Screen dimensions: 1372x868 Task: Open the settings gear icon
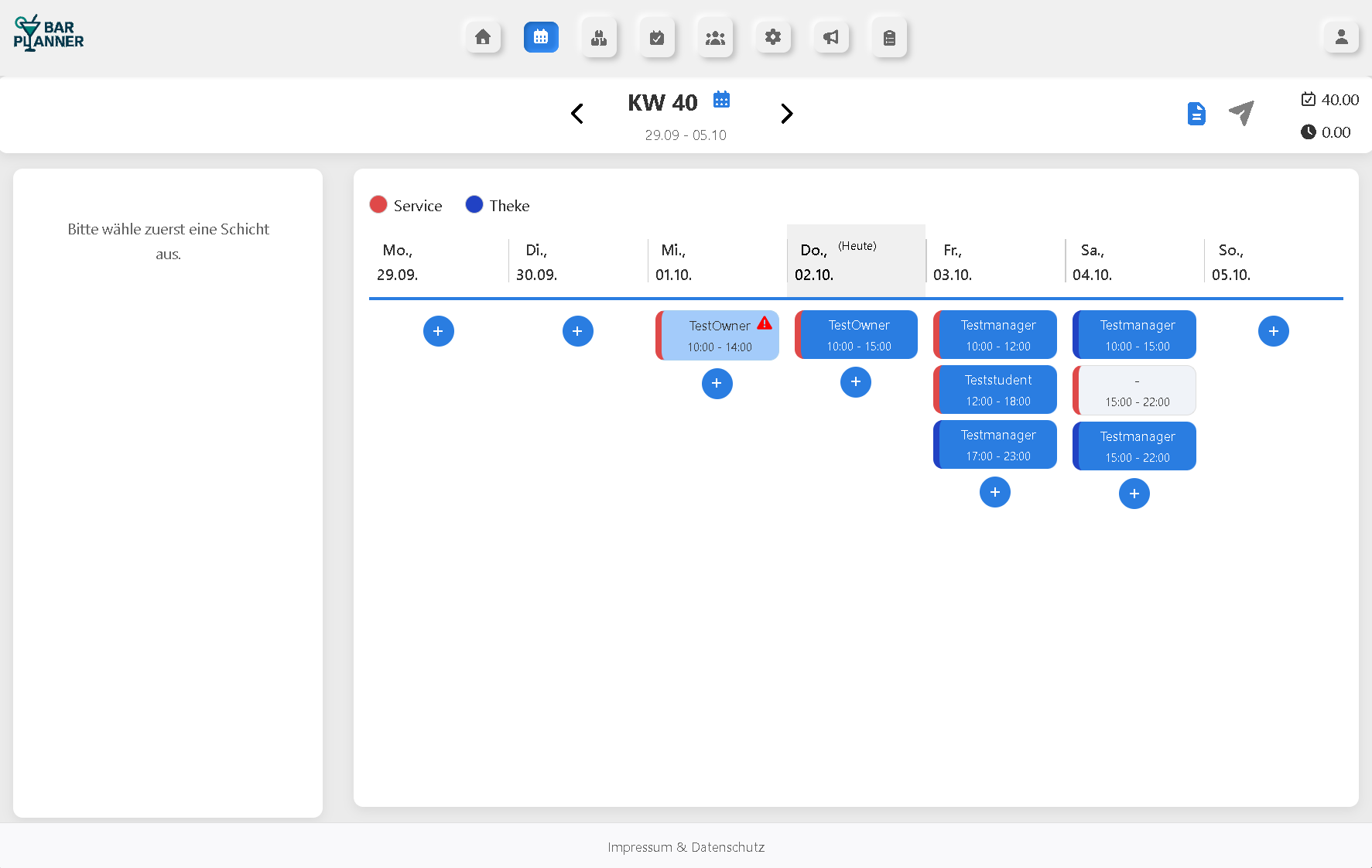pos(773,36)
